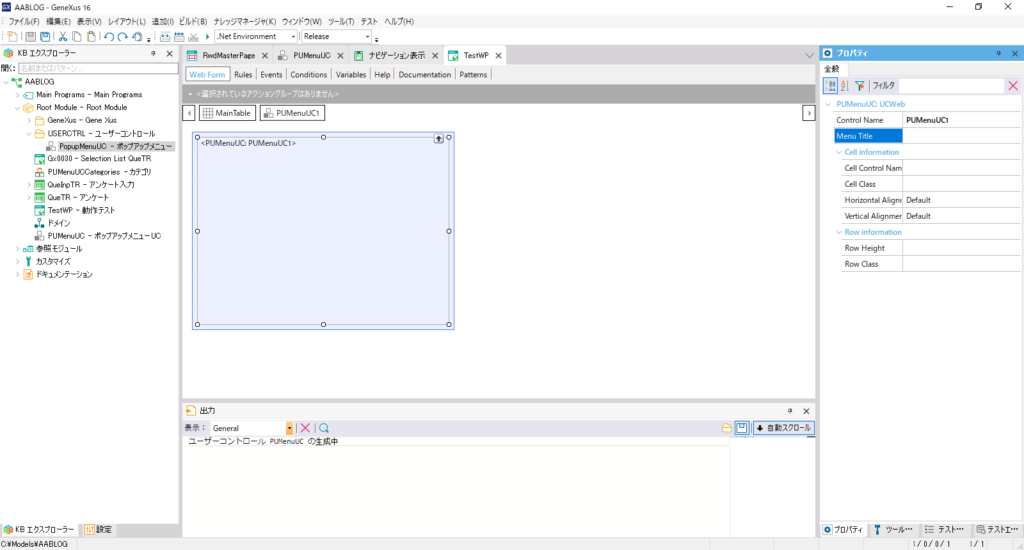This screenshot has width=1024, height=550.
Task: Click the properties filter funnel icon
Action: click(859, 86)
